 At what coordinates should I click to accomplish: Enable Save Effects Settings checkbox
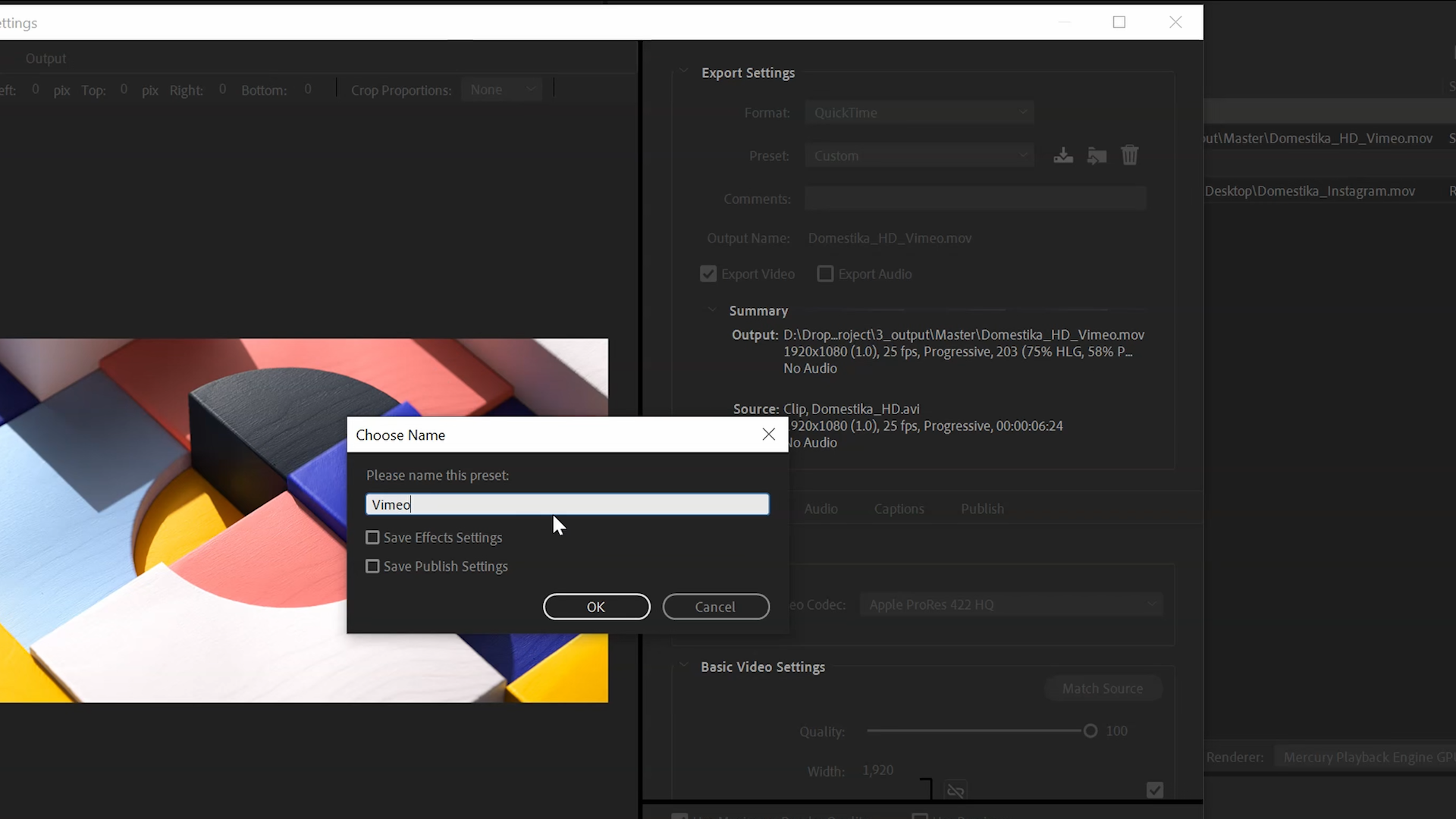(372, 538)
